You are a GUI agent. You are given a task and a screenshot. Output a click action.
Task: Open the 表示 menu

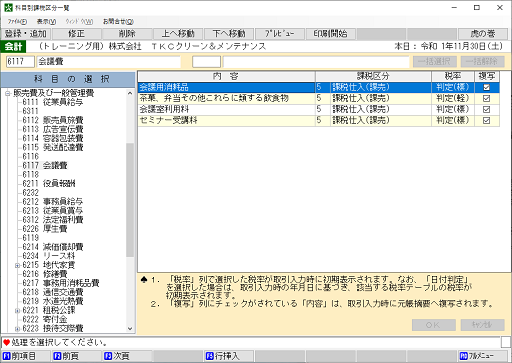coord(46,22)
